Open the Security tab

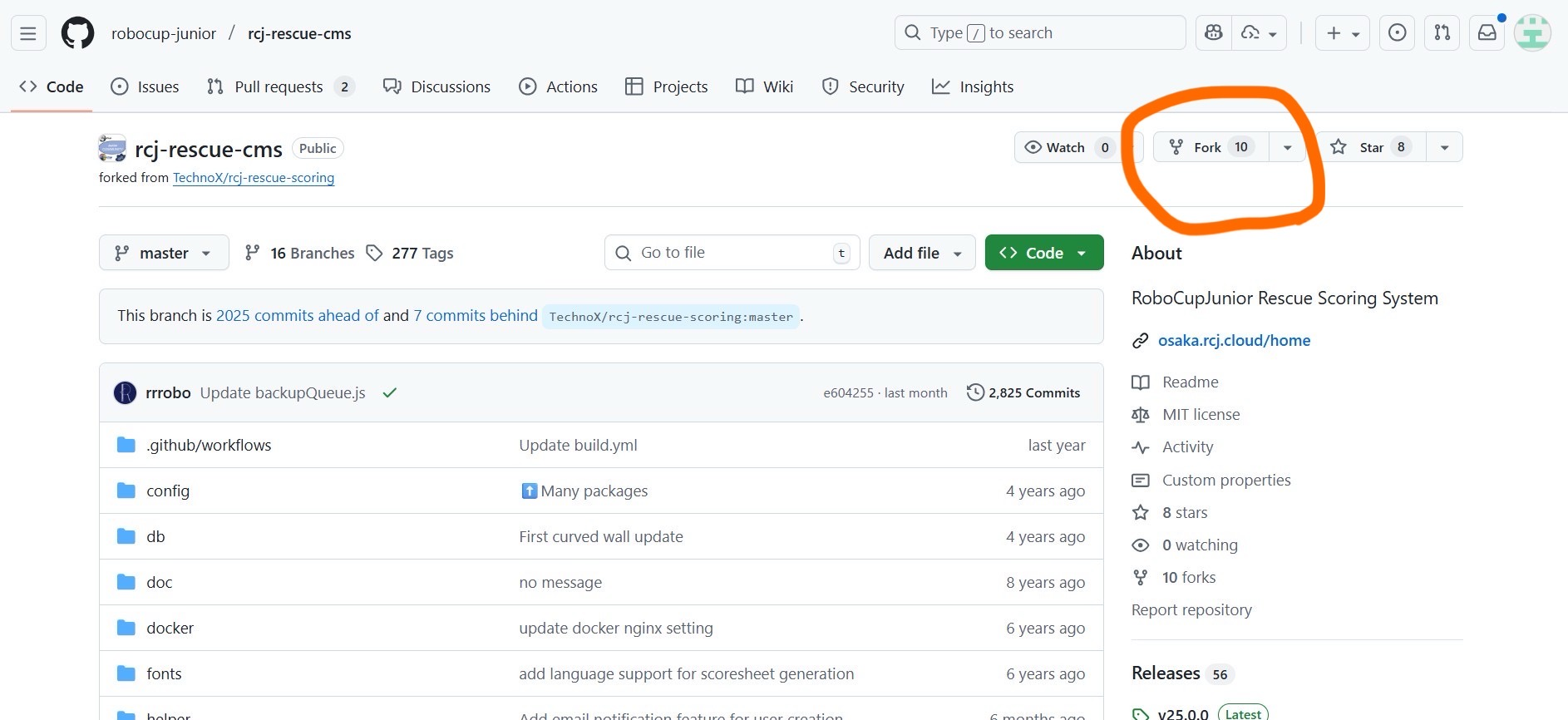tap(863, 86)
